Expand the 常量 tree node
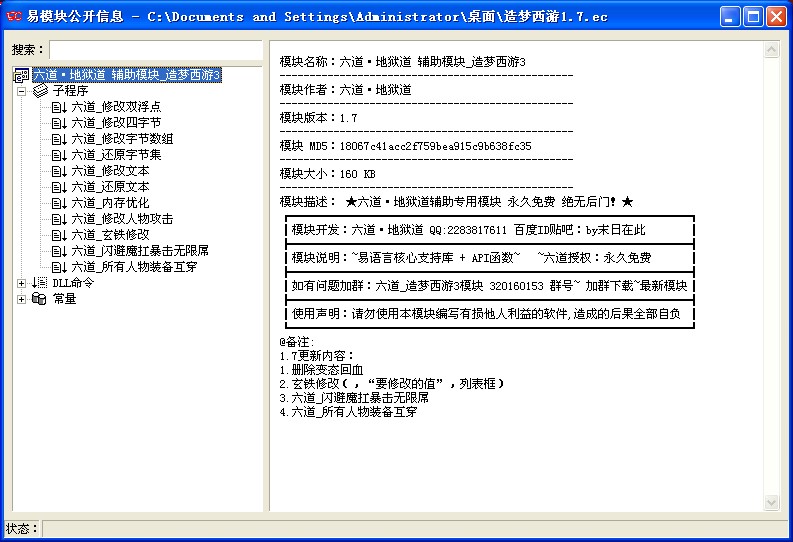Image resolution: width=793 pixels, height=542 pixels. (21, 299)
